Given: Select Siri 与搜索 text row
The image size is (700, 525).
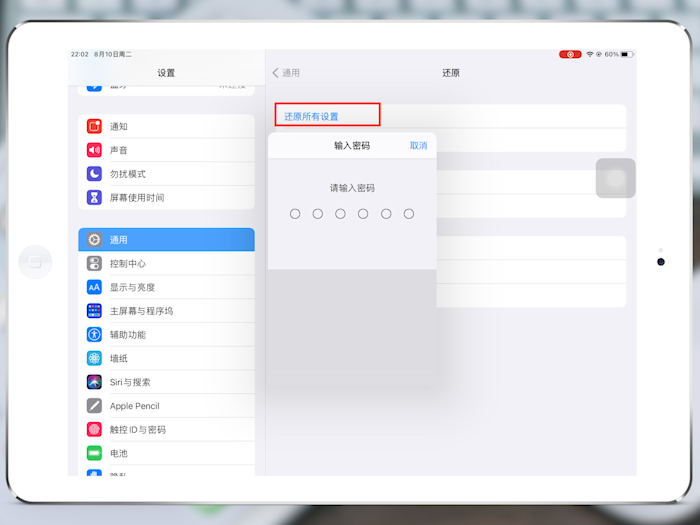Looking at the screenshot, I should pos(166,382).
